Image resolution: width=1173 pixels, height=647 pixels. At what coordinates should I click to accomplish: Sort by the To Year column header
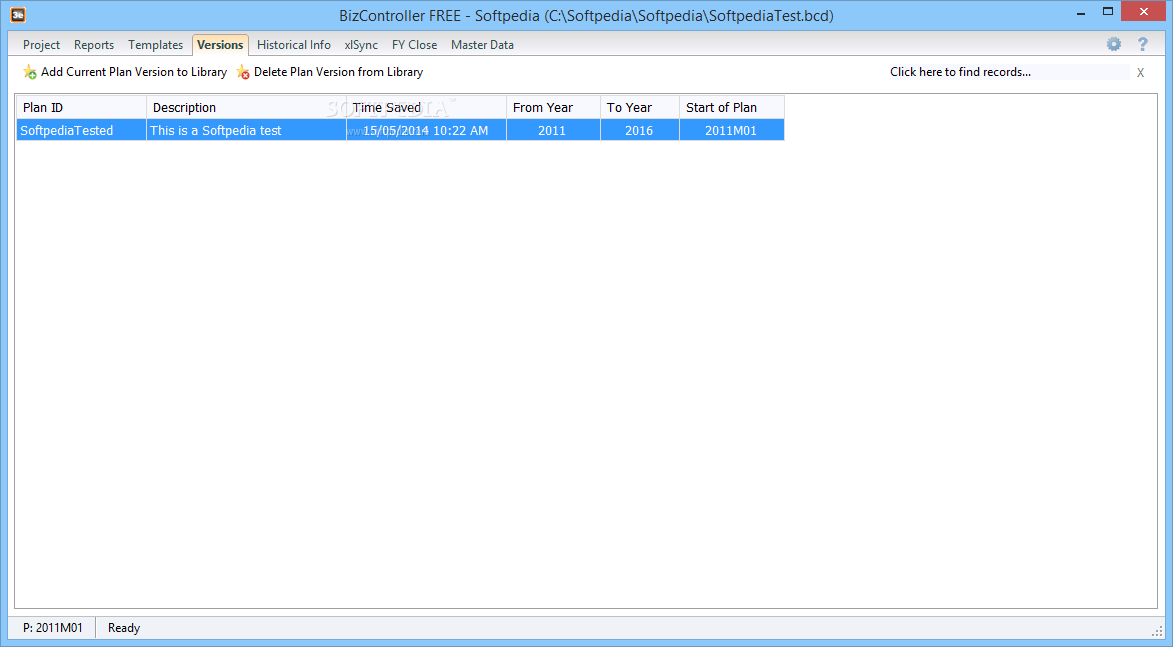640,108
